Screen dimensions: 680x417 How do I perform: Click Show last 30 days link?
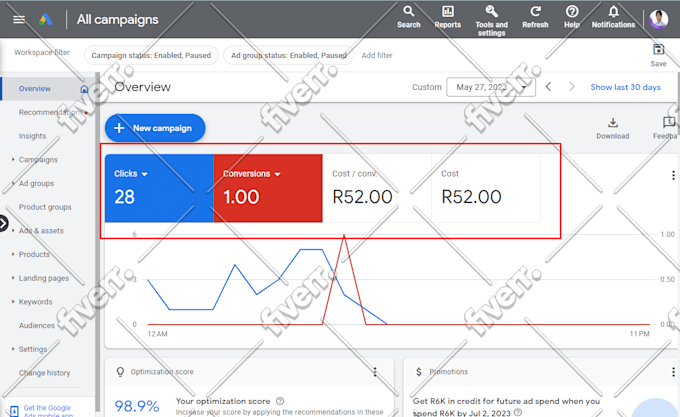[x=625, y=87]
